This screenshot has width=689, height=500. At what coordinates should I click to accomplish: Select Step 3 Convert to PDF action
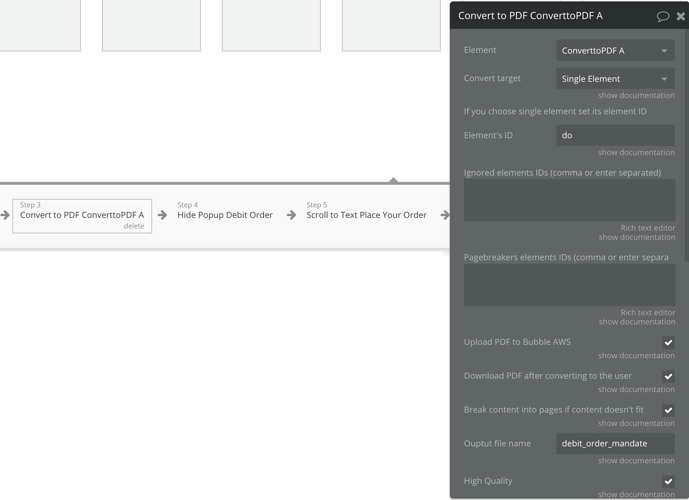[x=82, y=215]
